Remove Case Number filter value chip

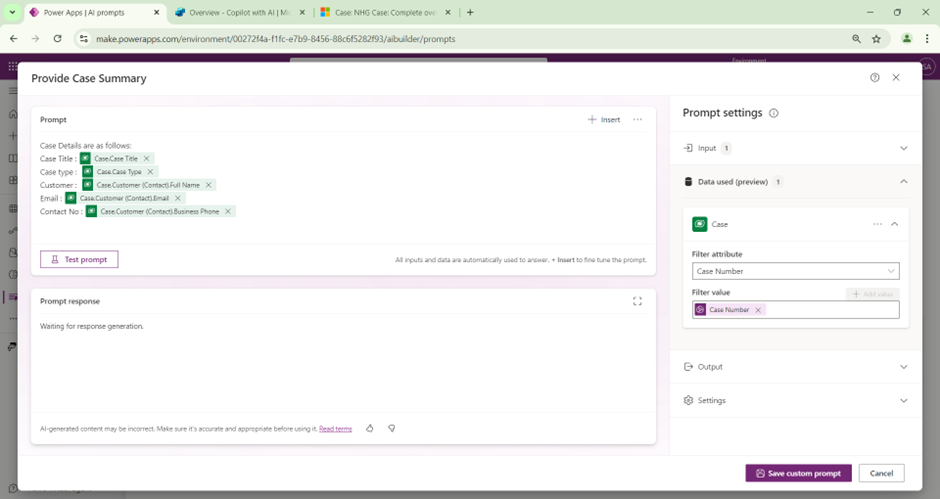pos(758,310)
